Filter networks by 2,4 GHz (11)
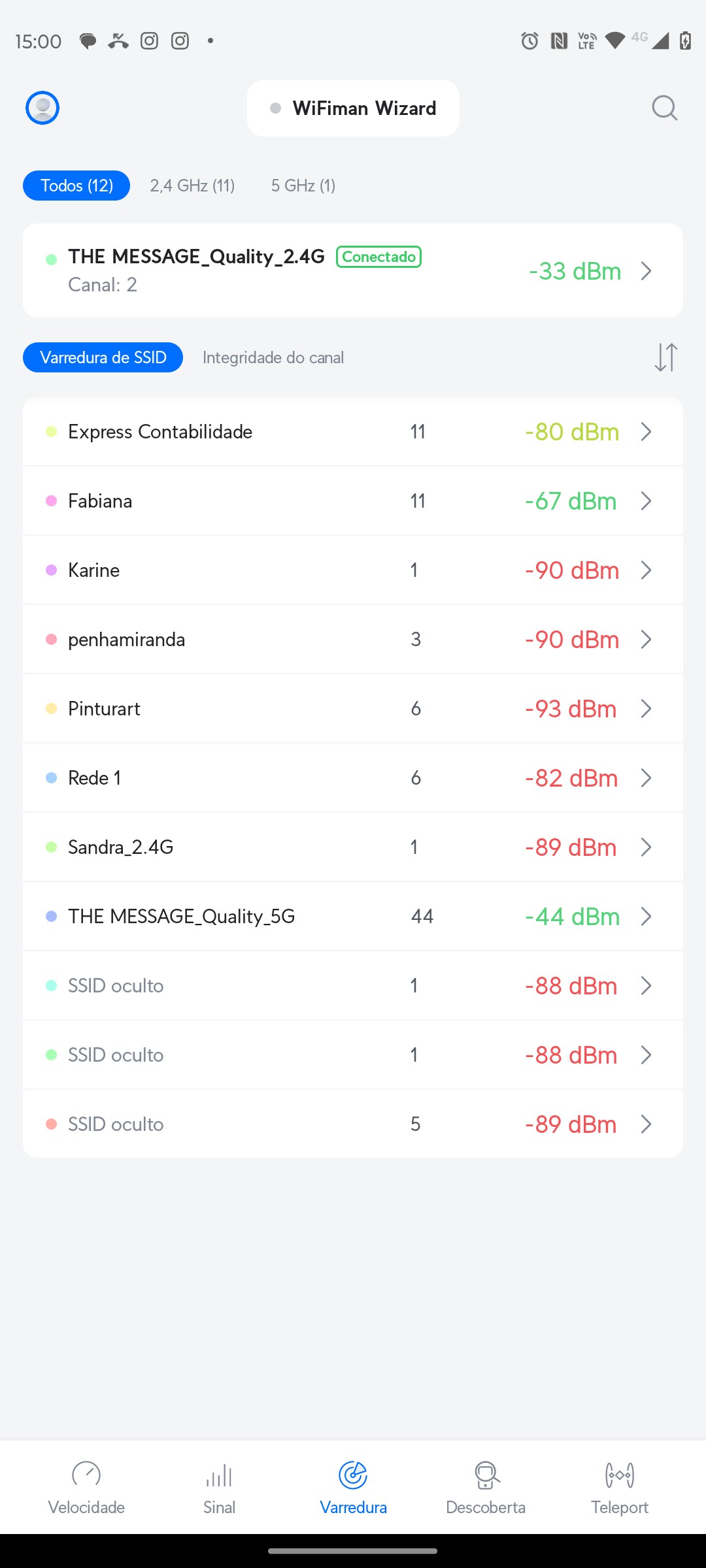 192,186
